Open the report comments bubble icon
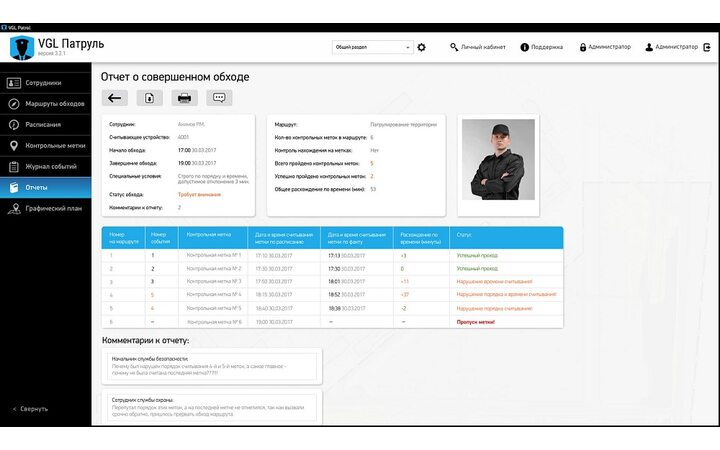 [x=219, y=98]
